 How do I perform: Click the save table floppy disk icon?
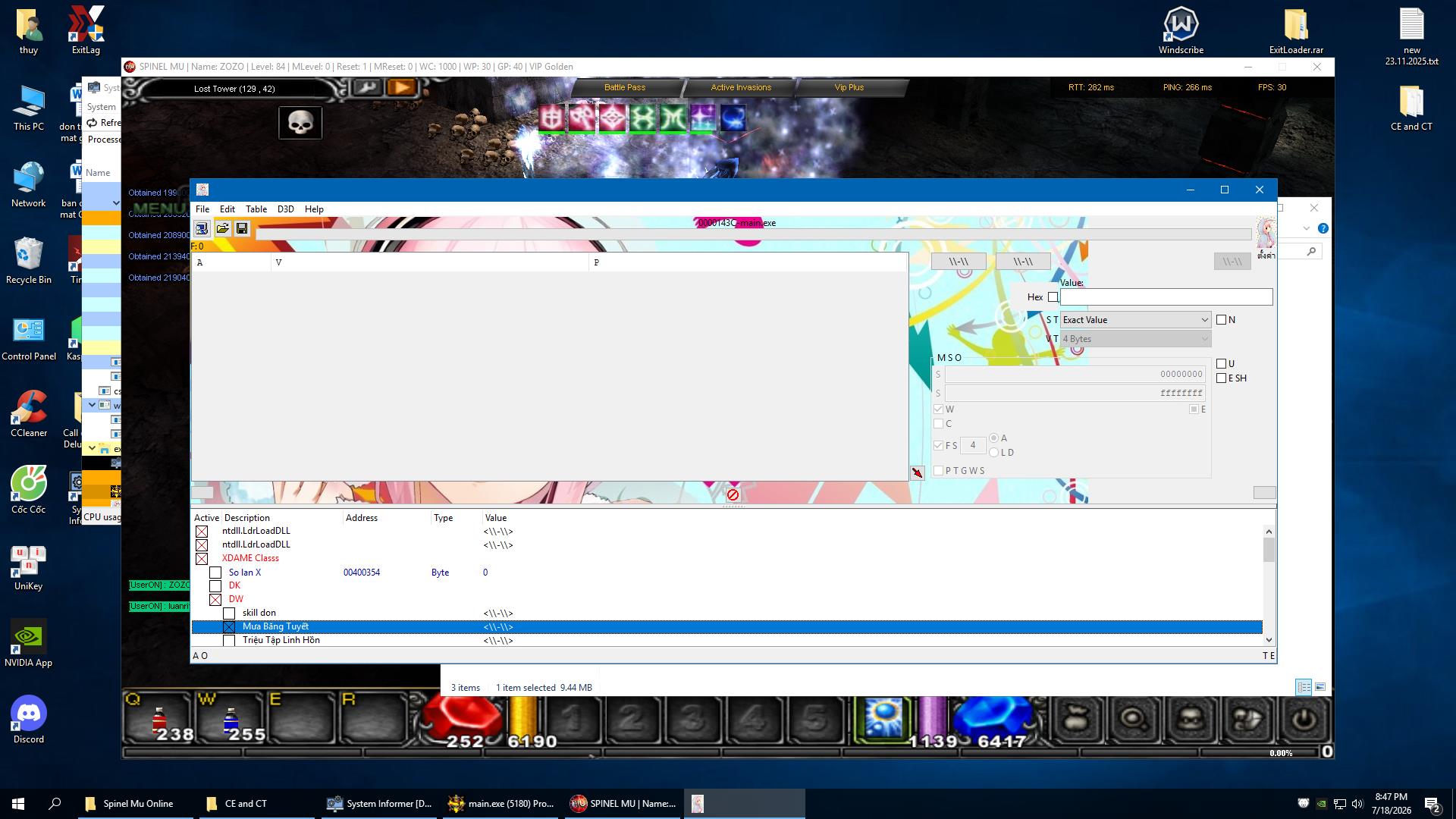point(242,228)
